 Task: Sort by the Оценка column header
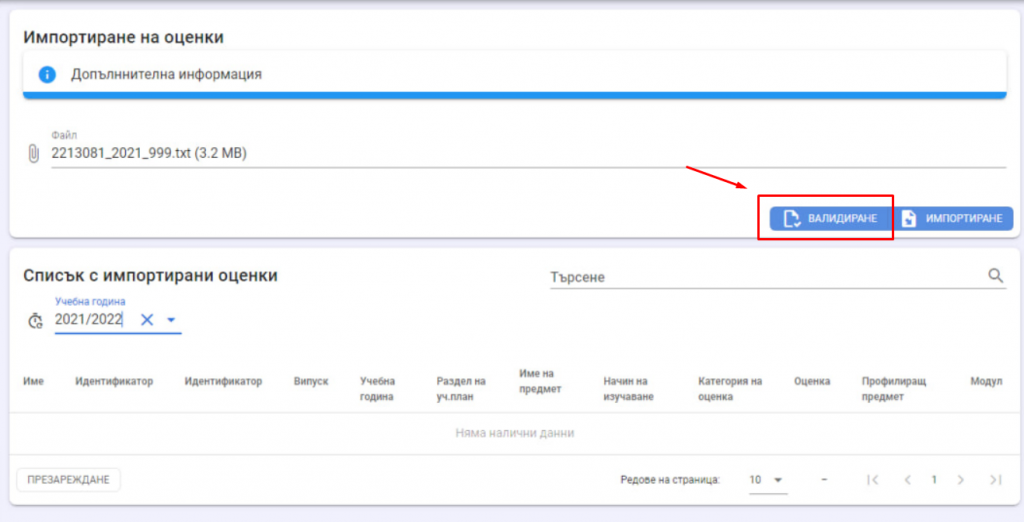pyautogui.click(x=811, y=381)
